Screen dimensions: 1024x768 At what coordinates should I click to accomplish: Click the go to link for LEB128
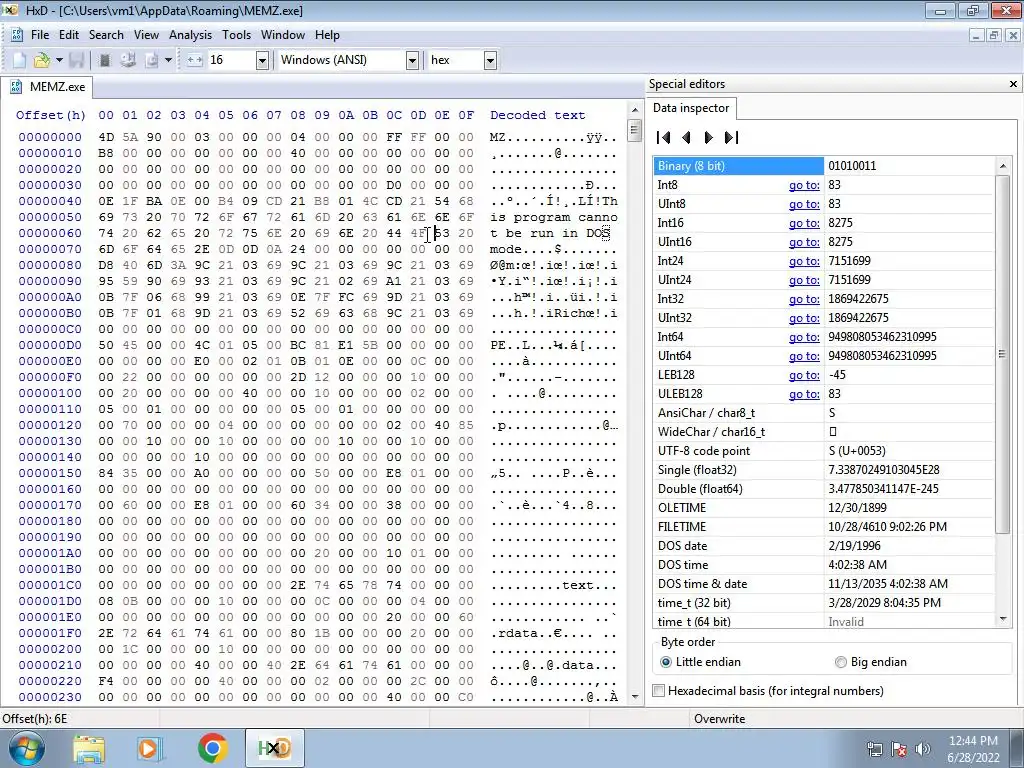point(804,375)
